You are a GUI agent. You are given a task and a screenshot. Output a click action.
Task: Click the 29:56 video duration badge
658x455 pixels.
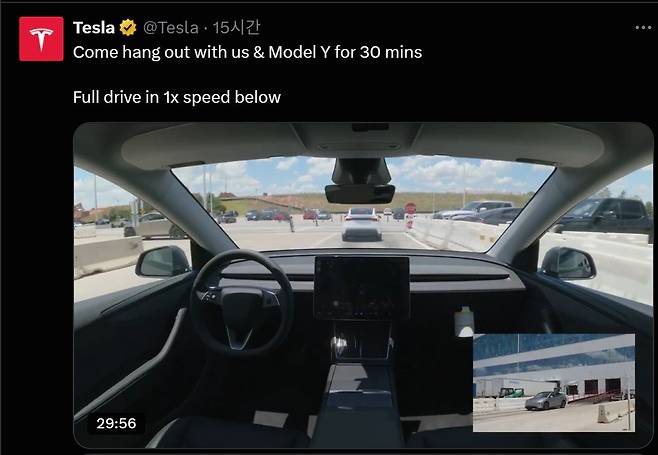click(116, 423)
